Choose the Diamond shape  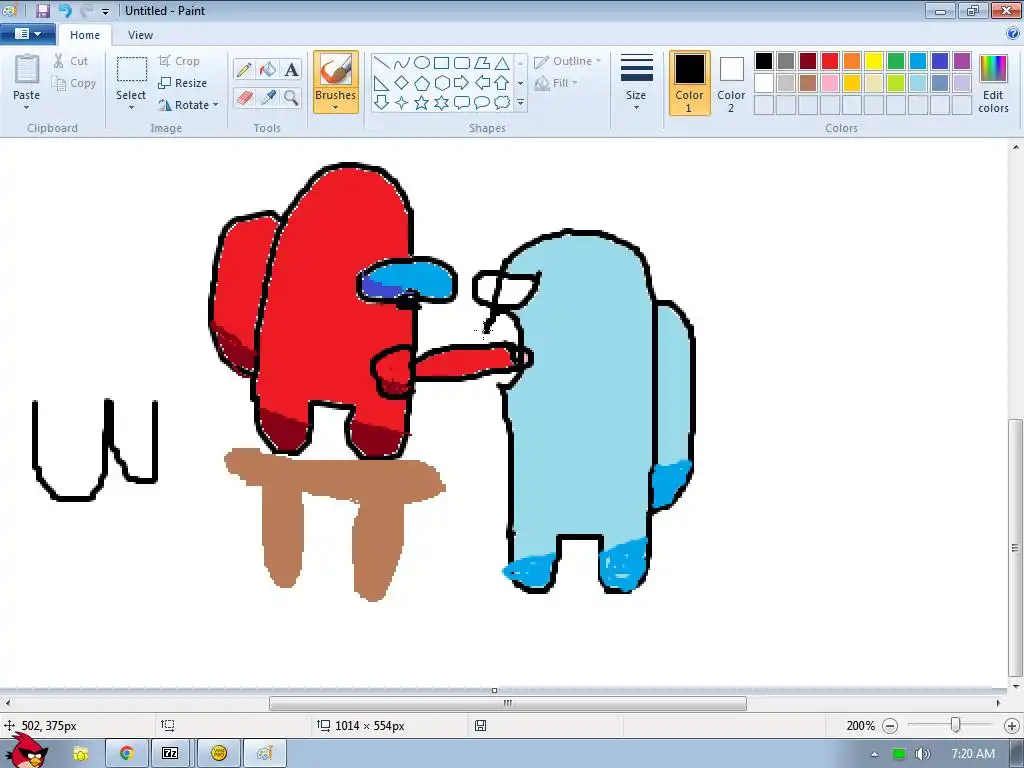tap(402, 83)
